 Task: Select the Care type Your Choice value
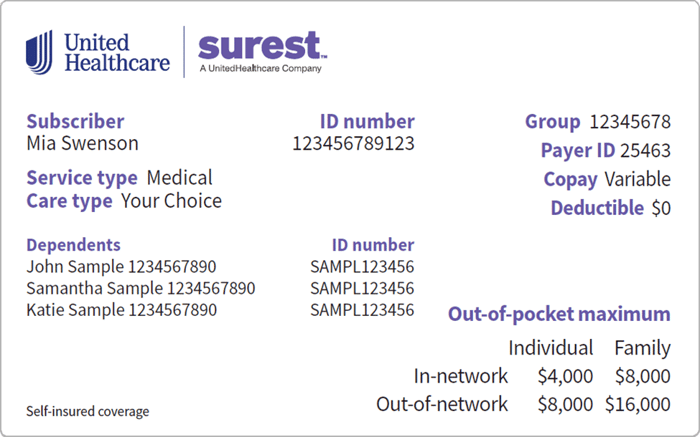click(171, 201)
